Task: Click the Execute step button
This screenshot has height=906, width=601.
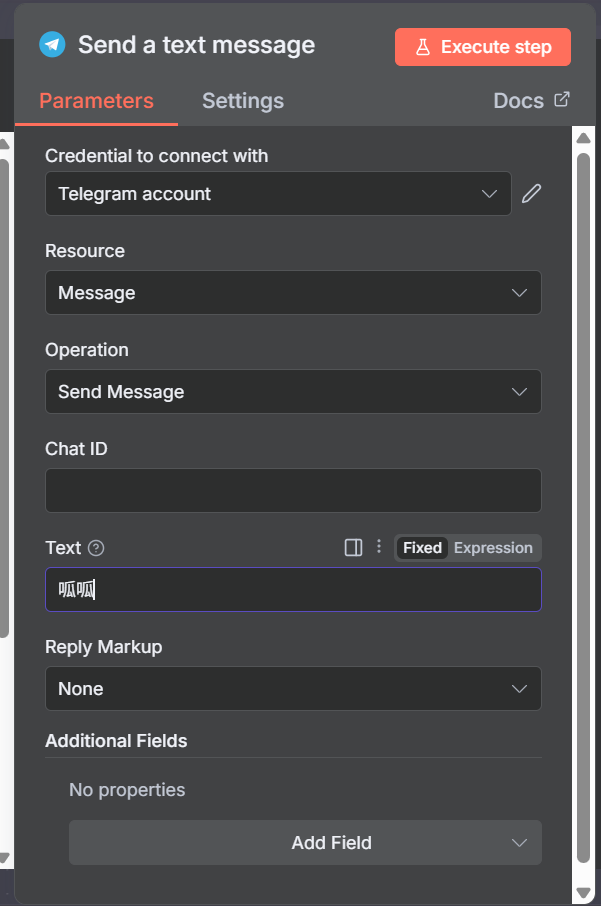Action: pyautogui.click(x=483, y=47)
